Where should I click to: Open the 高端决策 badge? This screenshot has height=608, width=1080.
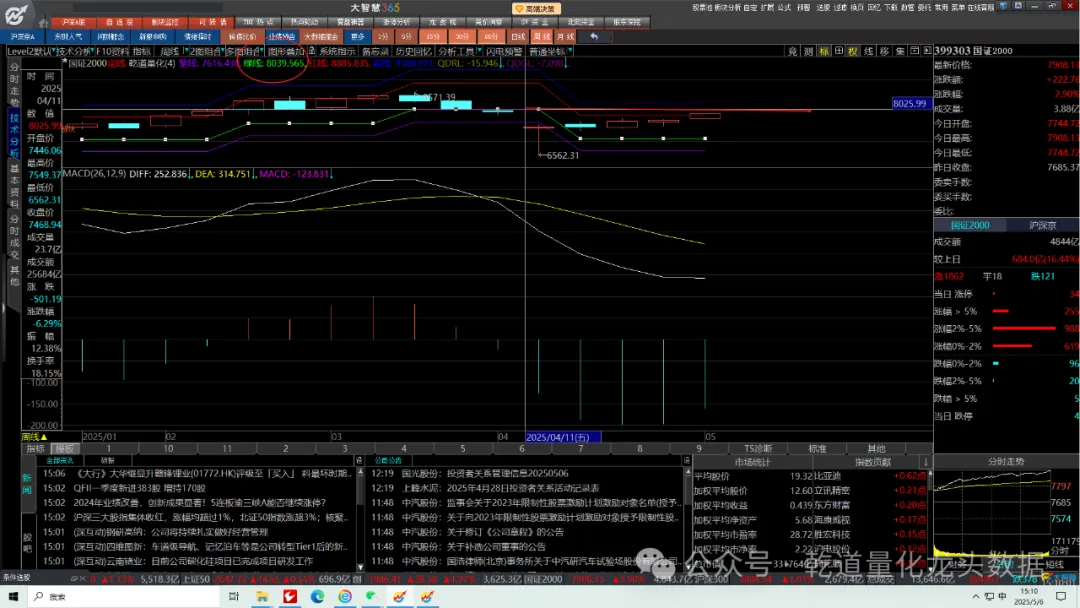coord(537,9)
